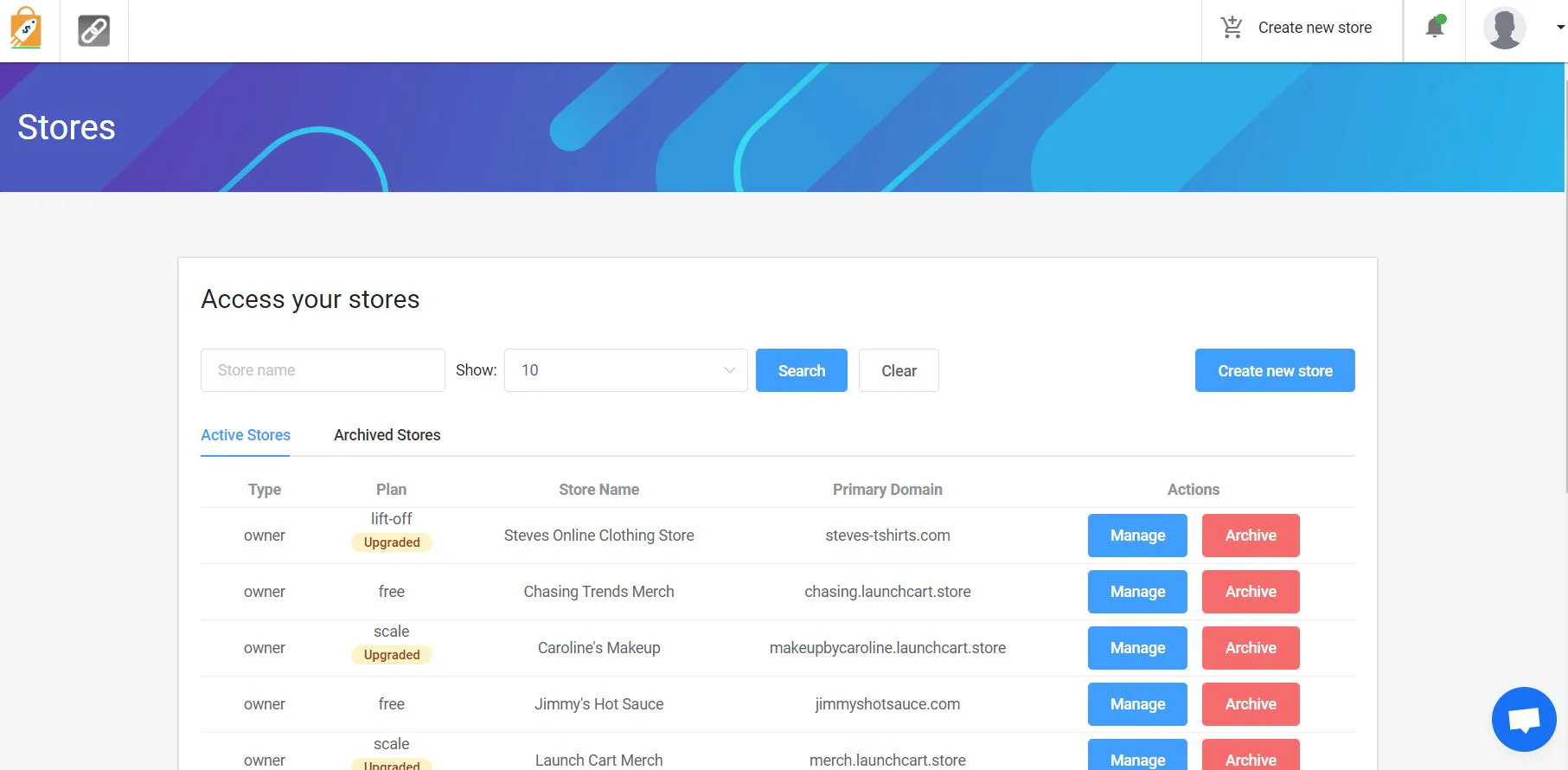
Task: Switch to the Active Stores tab
Action: pos(246,435)
